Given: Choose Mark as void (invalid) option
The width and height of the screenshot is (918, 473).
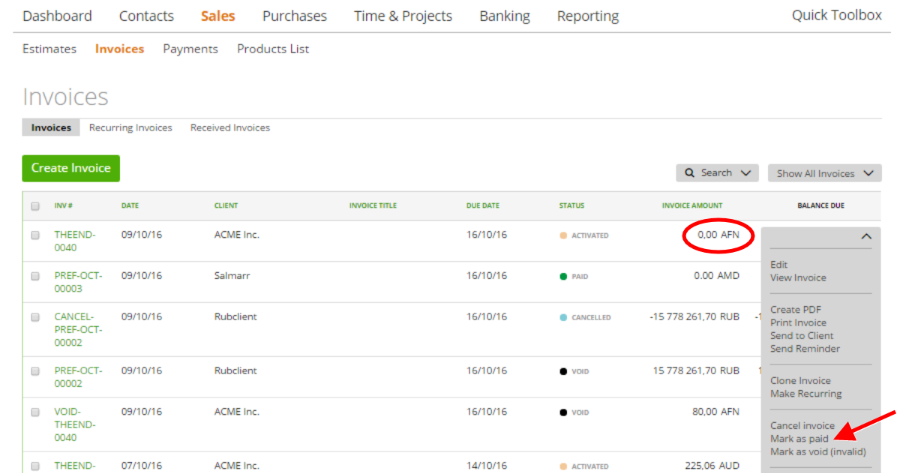Looking at the screenshot, I should [818, 451].
